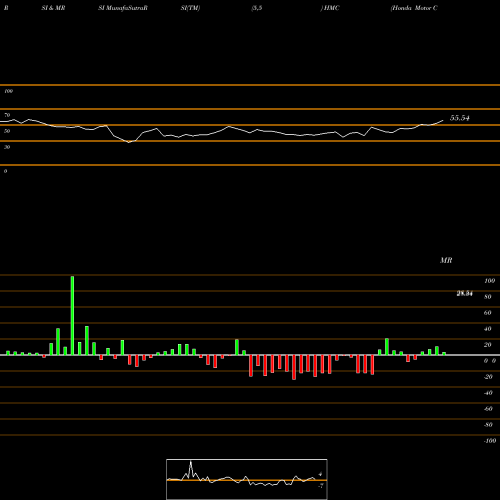Click the lowest dip of the RSI line
500x500 pixels.
[129, 142]
